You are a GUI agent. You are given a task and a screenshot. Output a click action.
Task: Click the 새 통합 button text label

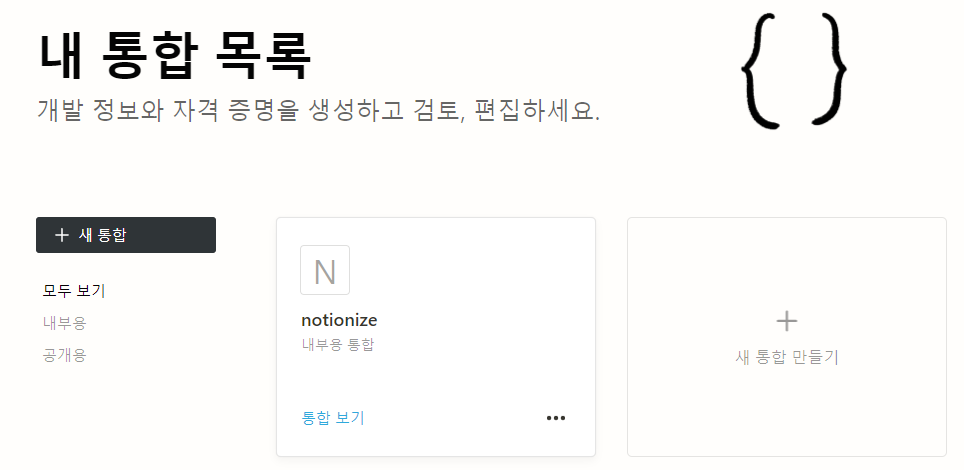pyautogui.click(x=103, y=235)
